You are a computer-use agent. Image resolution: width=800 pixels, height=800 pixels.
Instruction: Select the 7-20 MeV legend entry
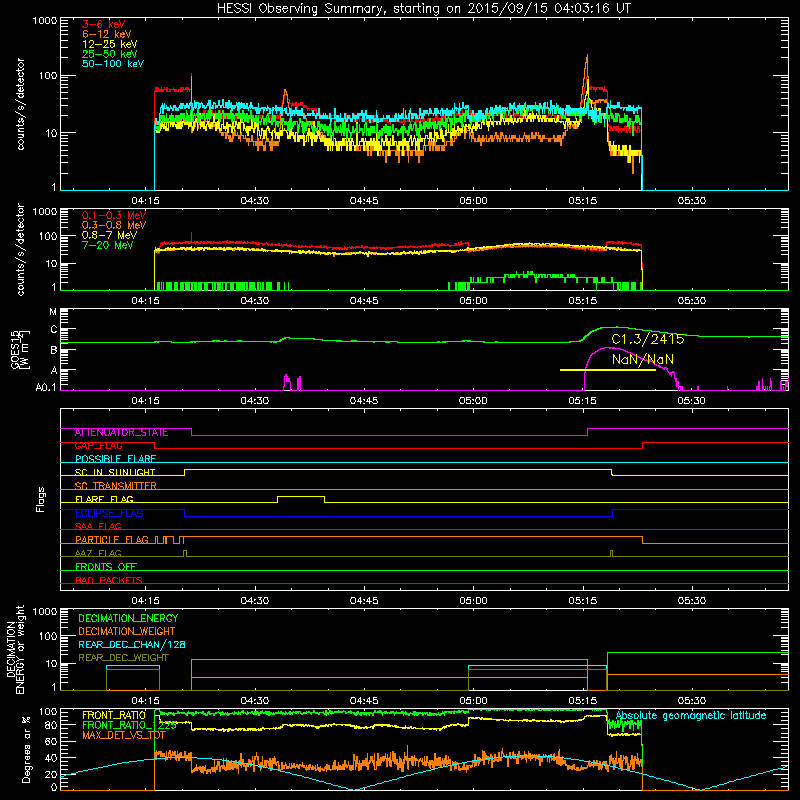click(108, 245)
